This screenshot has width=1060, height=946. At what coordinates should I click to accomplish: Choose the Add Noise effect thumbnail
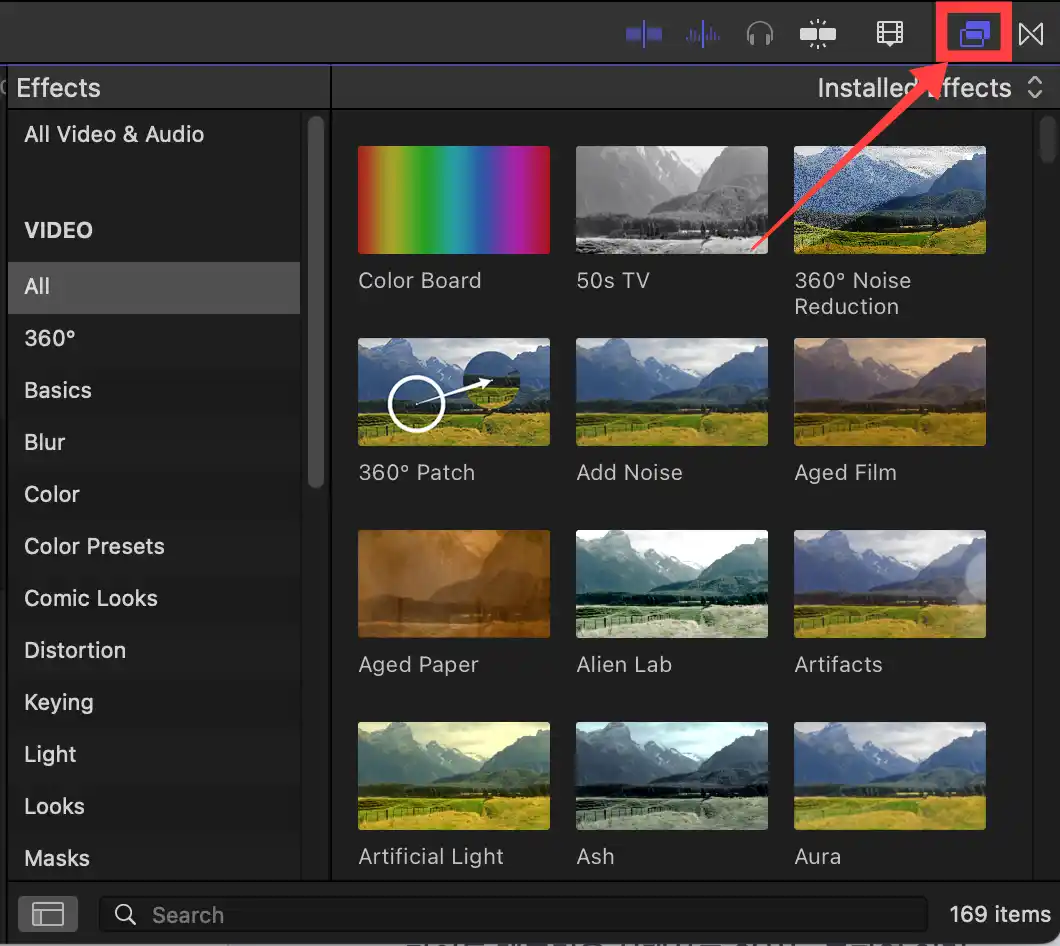point(671,392)
